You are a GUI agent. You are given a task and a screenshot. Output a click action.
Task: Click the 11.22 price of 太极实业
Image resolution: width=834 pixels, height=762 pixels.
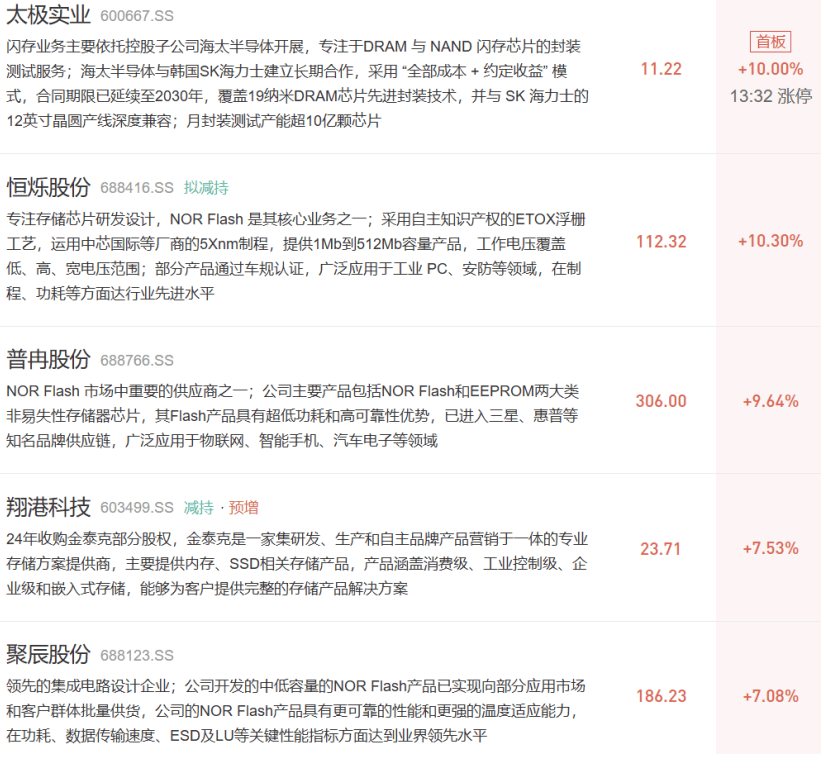coord(661,69)
